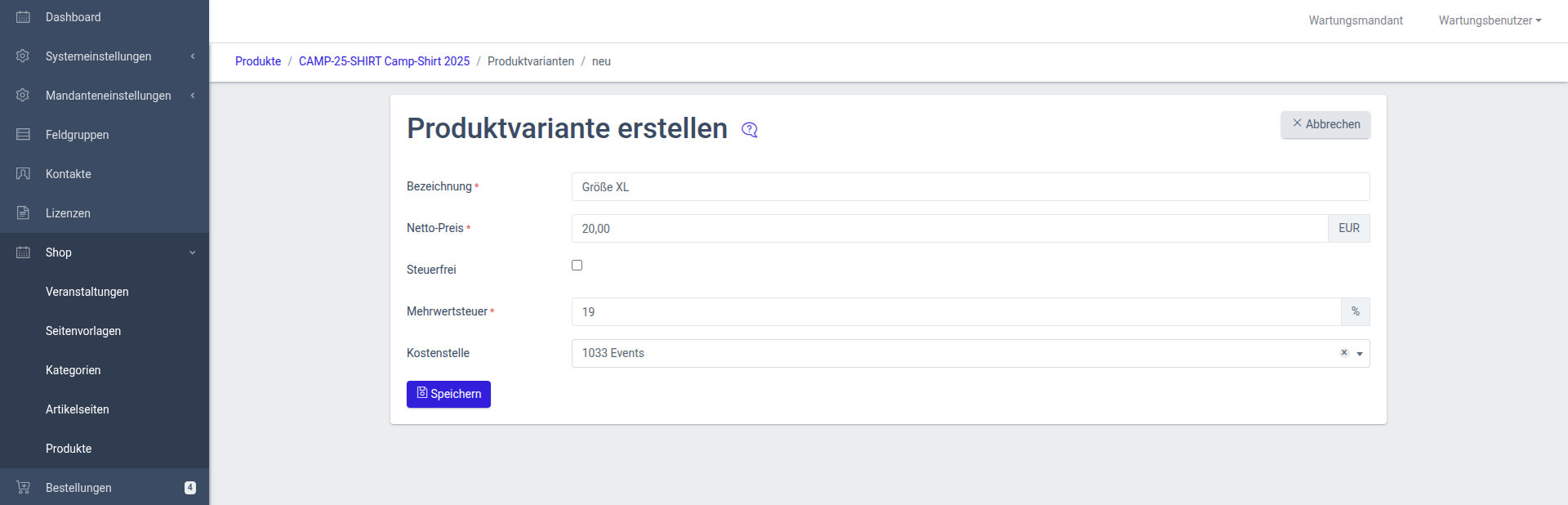This screenshot has width=1568, height=505.
Task: Click the Kontakte address book icon
Action: point(23,174)
